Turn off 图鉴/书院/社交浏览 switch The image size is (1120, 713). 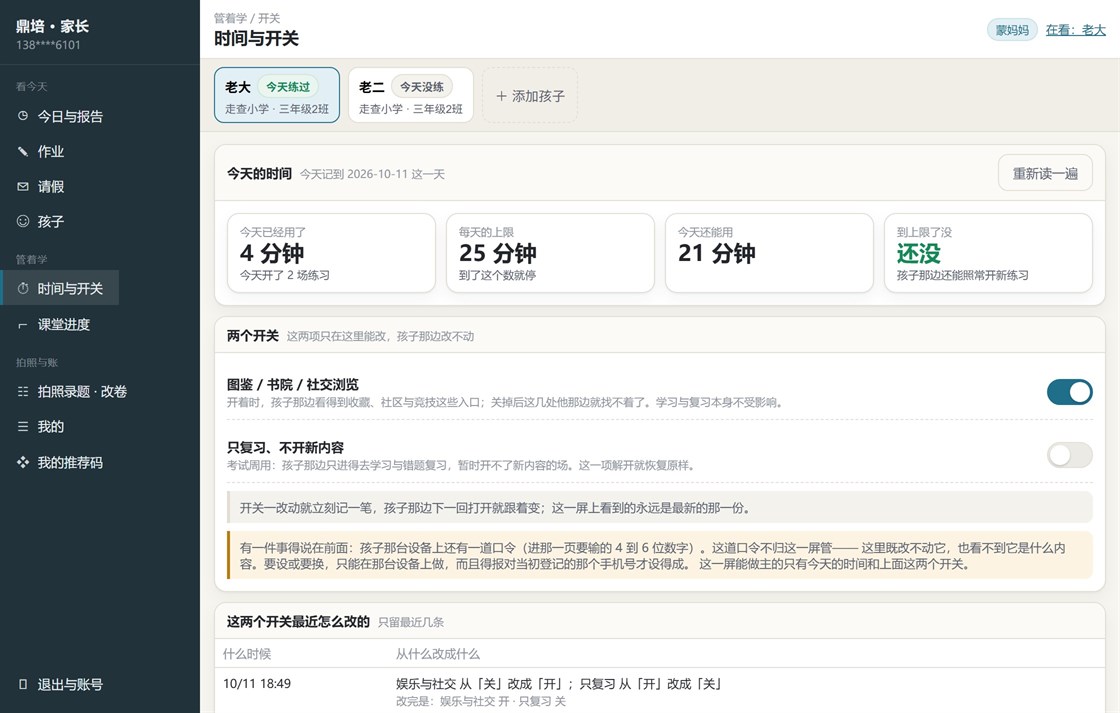(1069, 392)
